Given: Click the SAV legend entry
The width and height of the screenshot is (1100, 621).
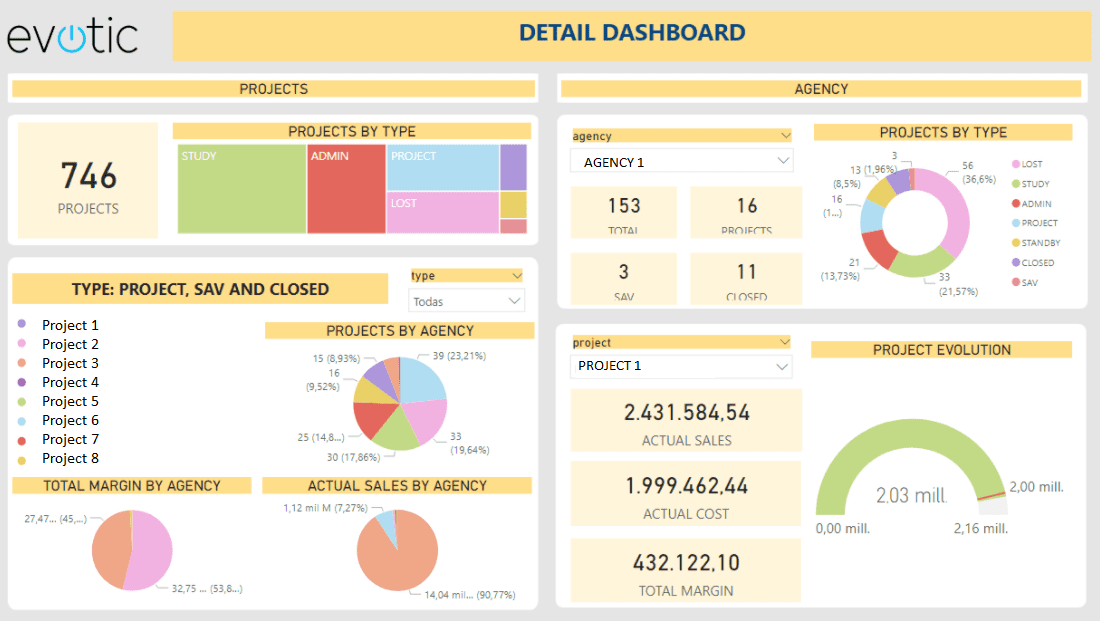Looking at the screenshot, I should point(1030,282).
